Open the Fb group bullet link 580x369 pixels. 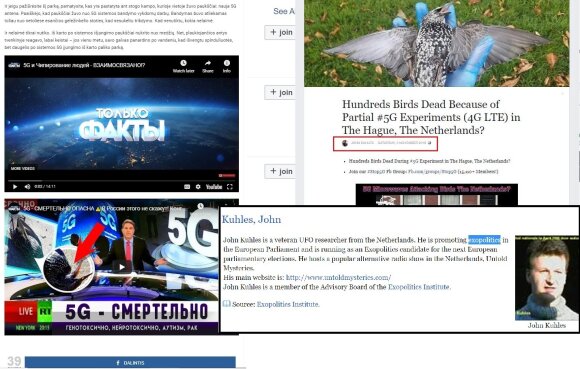(423, 172)
